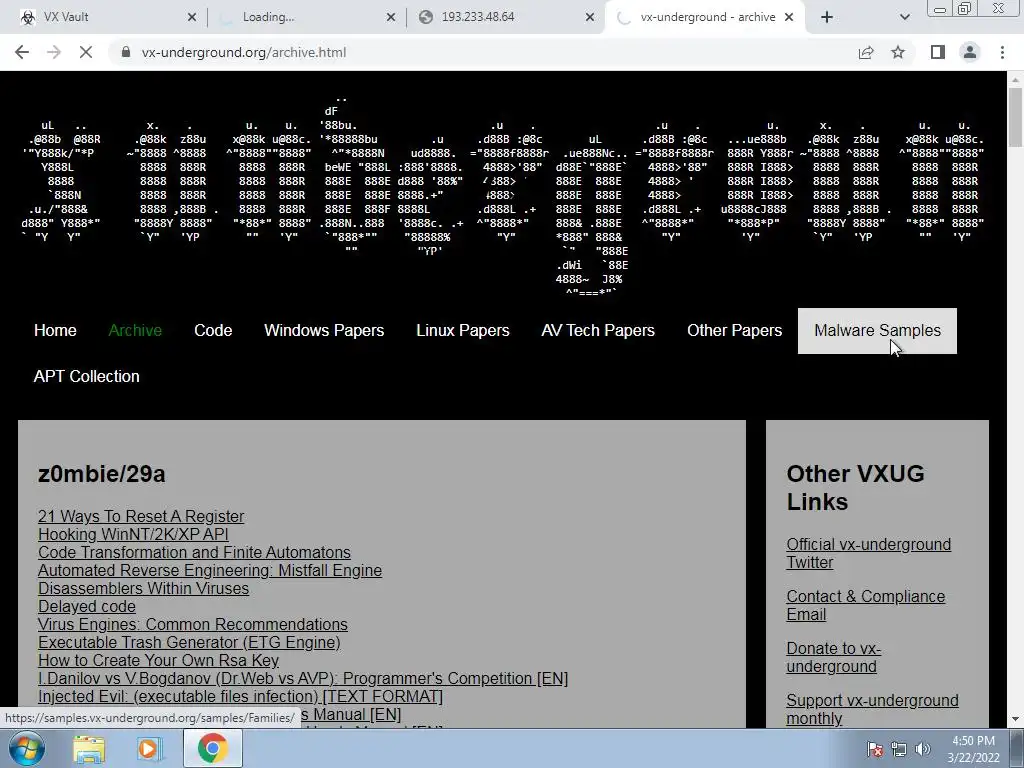Open the Code nav item
Screen dimensions: 1024x768
tap(213, 330)
